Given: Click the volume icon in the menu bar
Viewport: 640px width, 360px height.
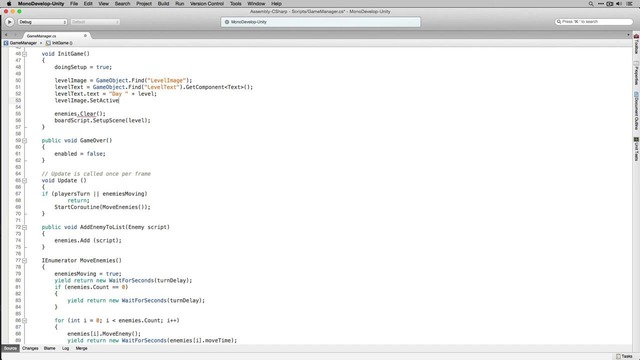Looking at the screenshot, I should pyautogui.click(x=619, y=4).
